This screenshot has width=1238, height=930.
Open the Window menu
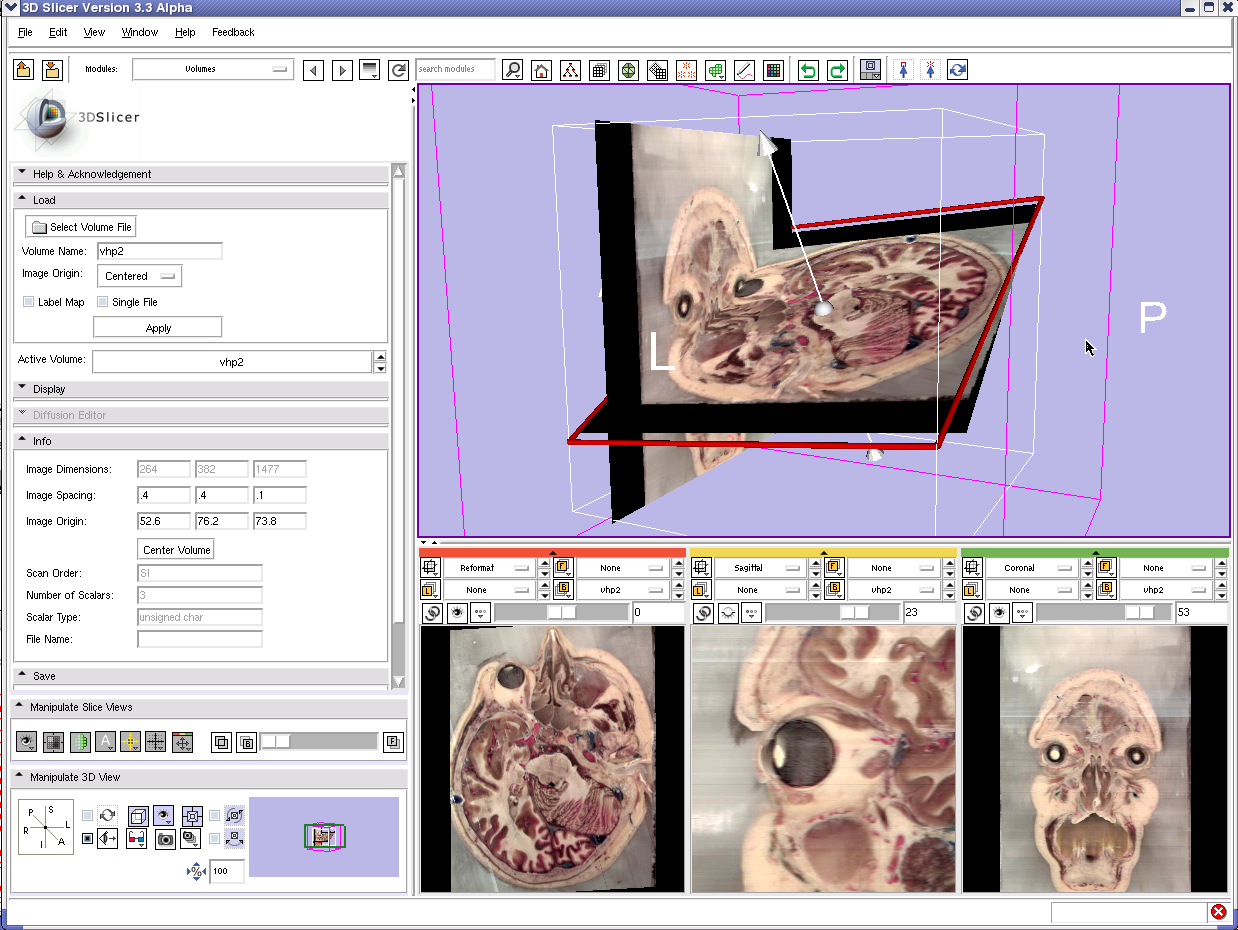click(139, 32)
